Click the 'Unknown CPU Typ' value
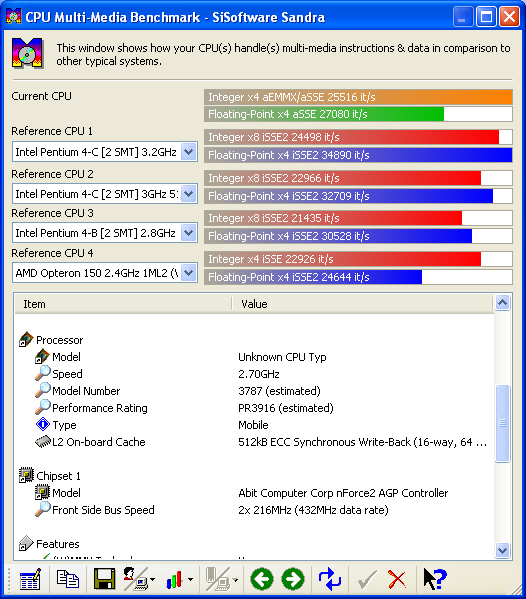Image resolution: width=526 pixels, height=599 pixels. tap(282, 357)
